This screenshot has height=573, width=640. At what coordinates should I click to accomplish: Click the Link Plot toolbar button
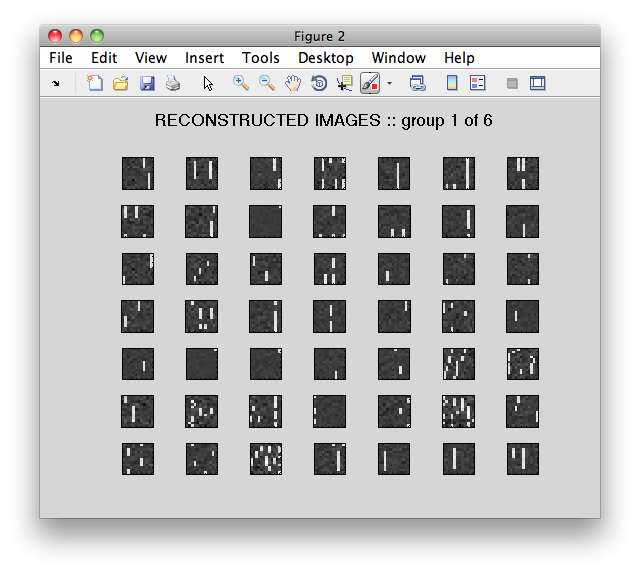417,83
